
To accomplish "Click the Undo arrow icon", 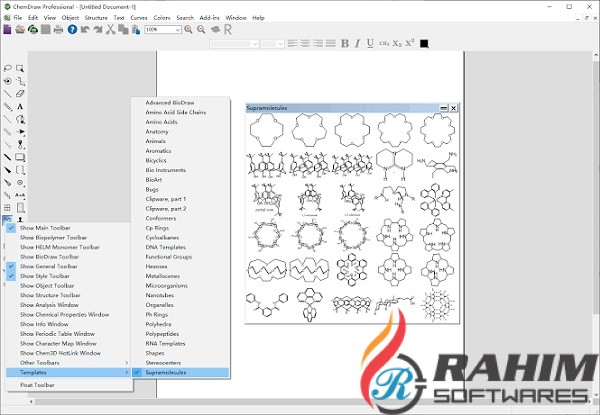I will pyautogui.click(x=85, y=29).
